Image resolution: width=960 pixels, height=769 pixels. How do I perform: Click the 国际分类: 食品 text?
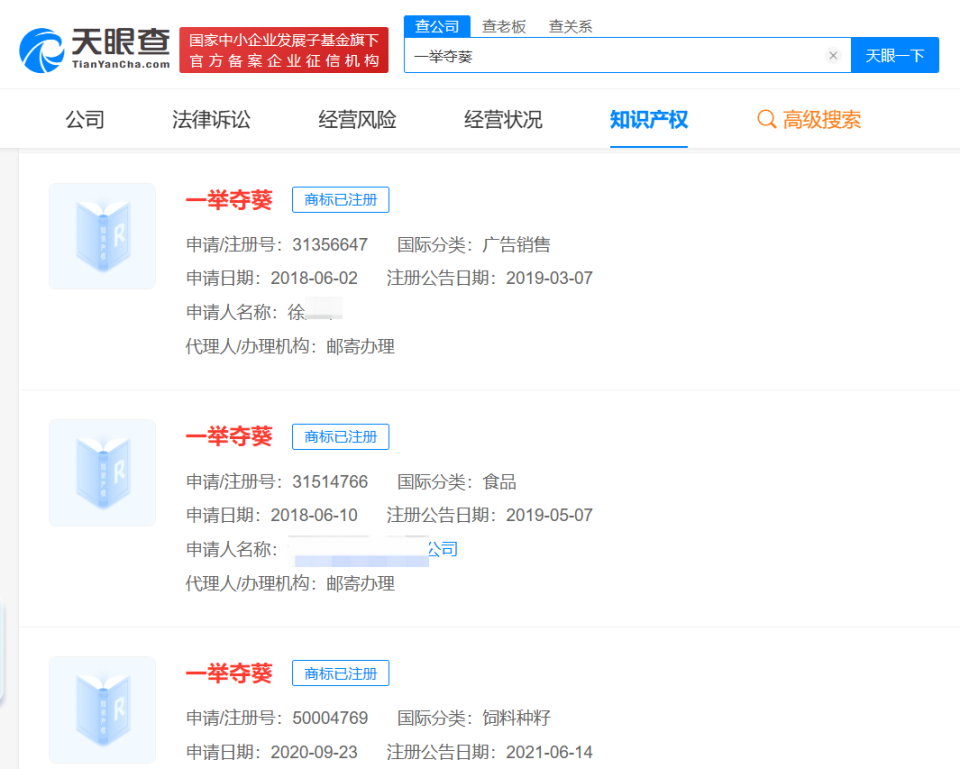pos(457,482)
